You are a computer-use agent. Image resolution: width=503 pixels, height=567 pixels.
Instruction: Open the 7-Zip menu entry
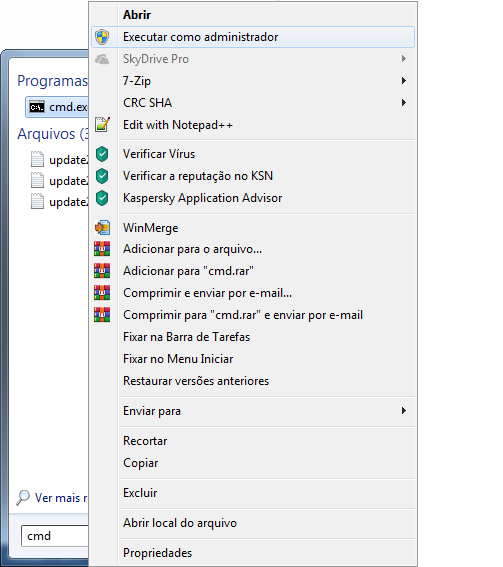[x=253, y=81]
